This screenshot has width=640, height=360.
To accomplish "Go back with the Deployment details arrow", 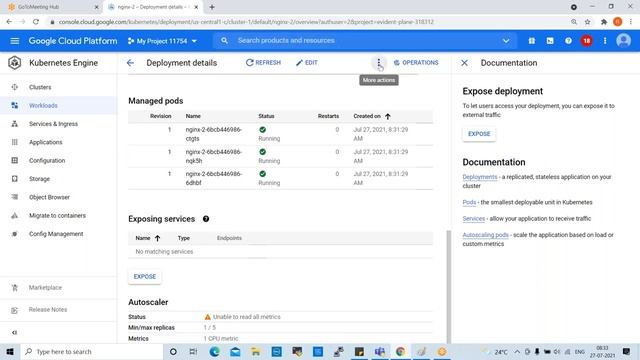I will [x=130, y=63].
